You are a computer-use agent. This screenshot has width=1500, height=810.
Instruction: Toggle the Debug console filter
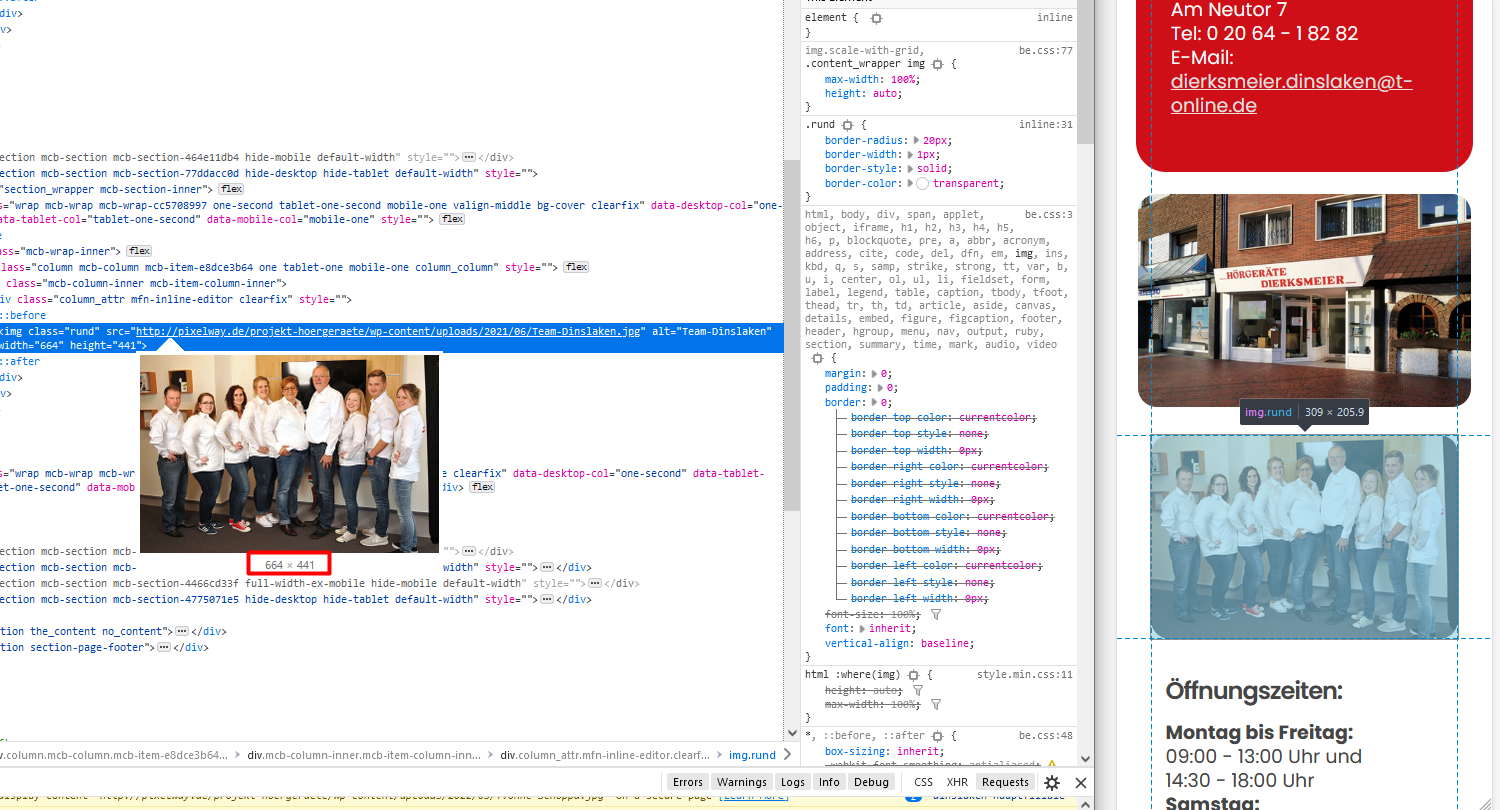point(871,782)
